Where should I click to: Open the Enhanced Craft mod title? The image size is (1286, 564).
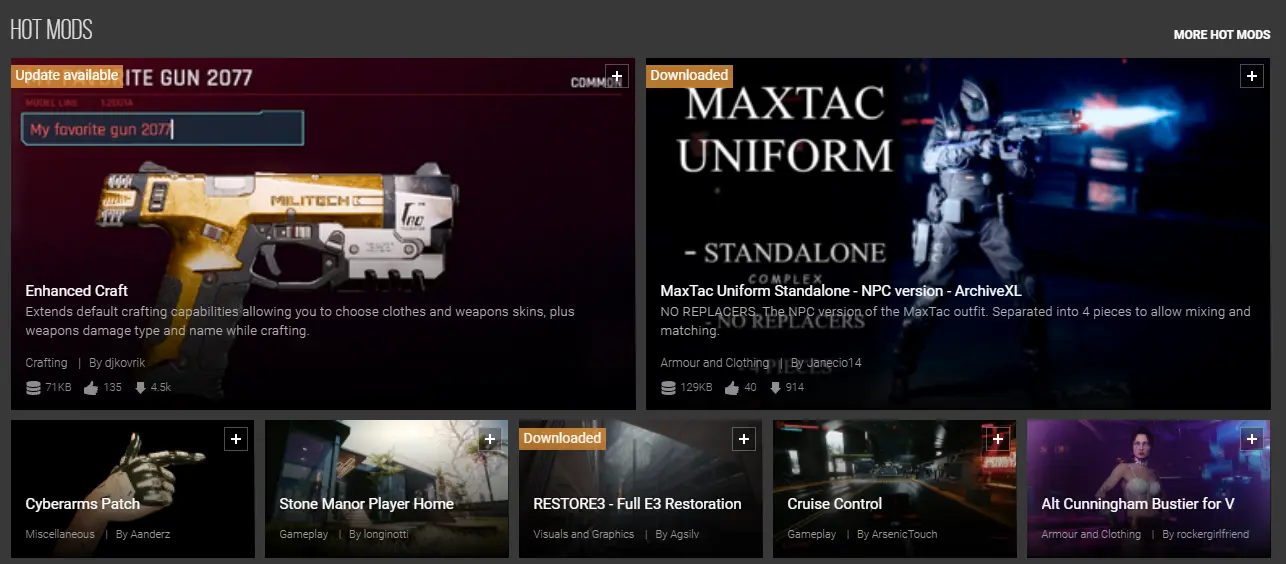click(x=77, y=290)
